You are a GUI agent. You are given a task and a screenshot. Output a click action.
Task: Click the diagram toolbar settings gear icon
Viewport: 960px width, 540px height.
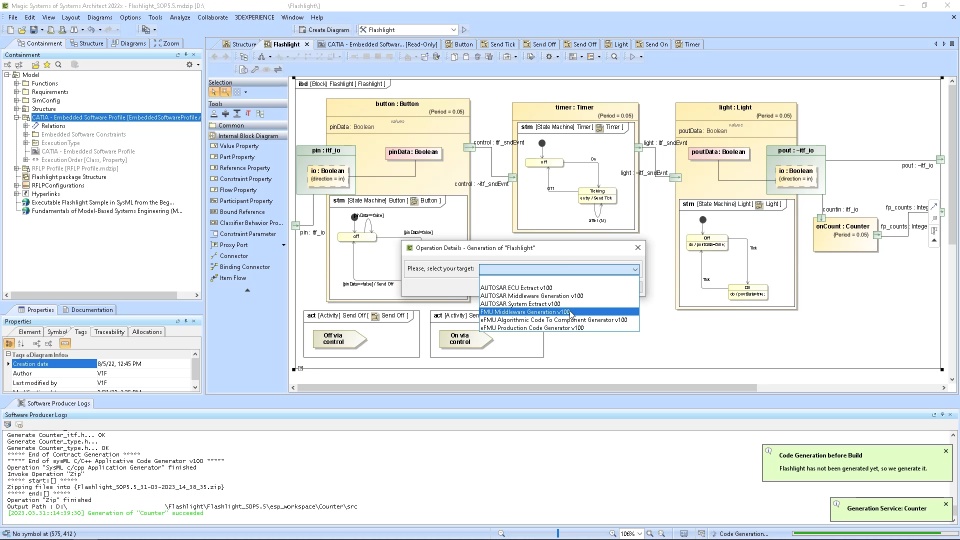(549, 56)
